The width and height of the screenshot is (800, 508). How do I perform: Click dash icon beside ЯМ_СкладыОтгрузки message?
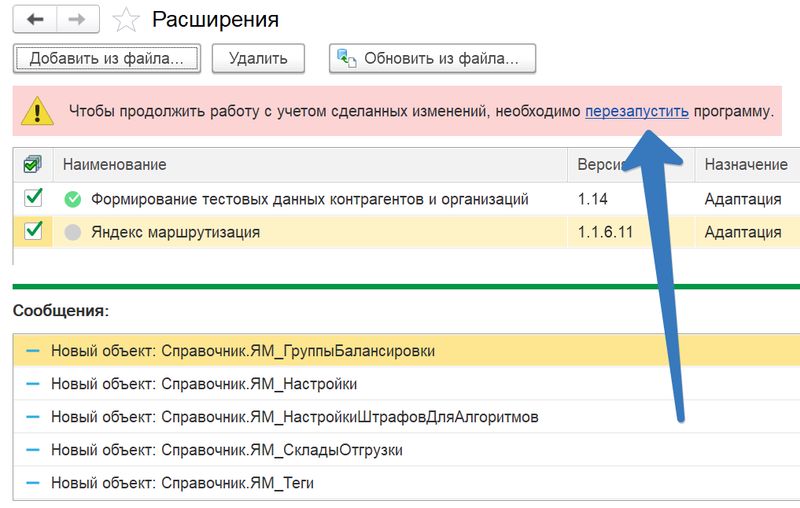[x=33, y=450]
